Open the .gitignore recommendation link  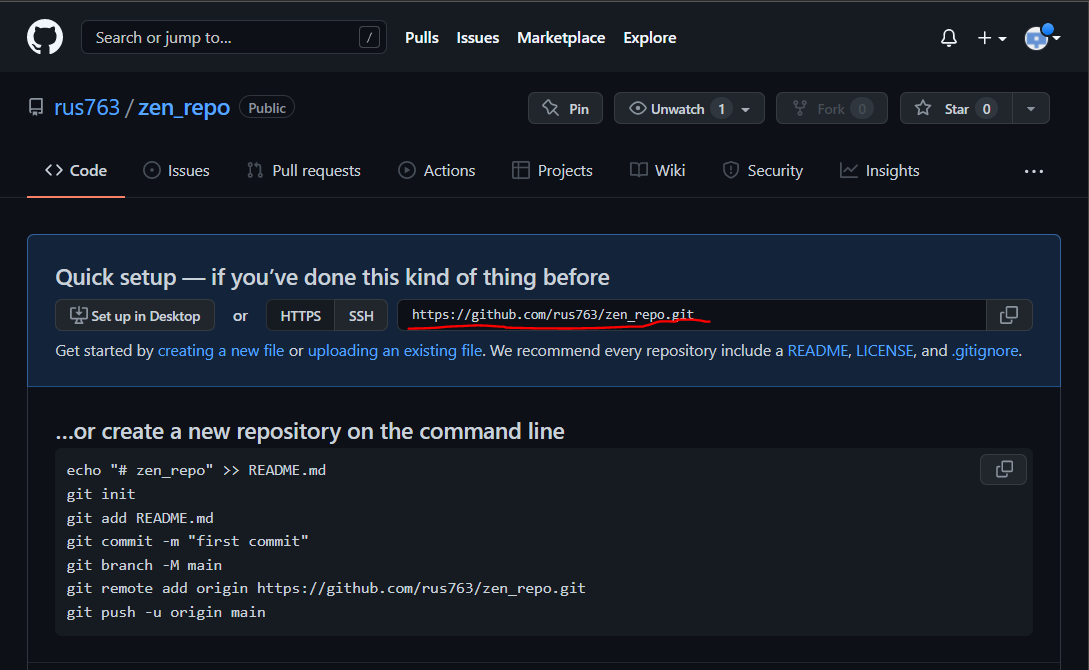click(985, 351)
